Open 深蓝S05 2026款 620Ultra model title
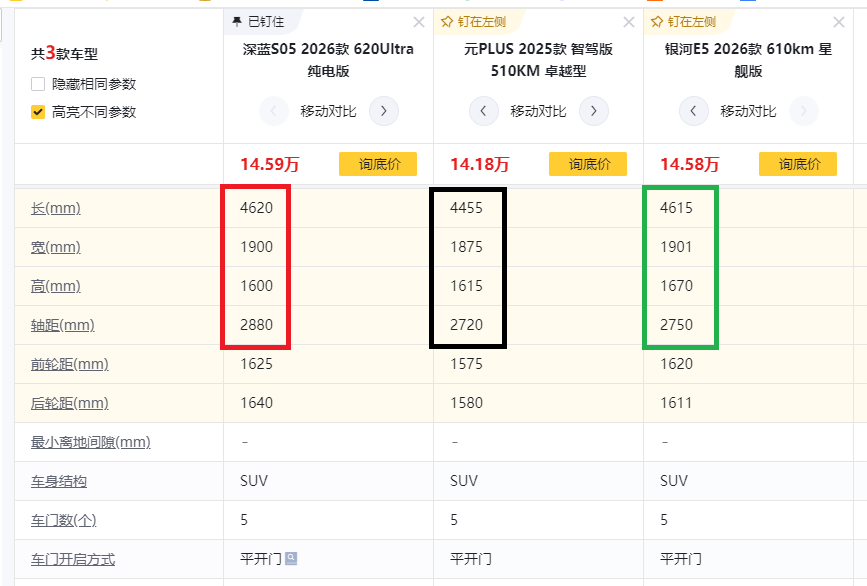Image resolution: width=867 pixels, height=586 pixels. [x=328, y=60]
